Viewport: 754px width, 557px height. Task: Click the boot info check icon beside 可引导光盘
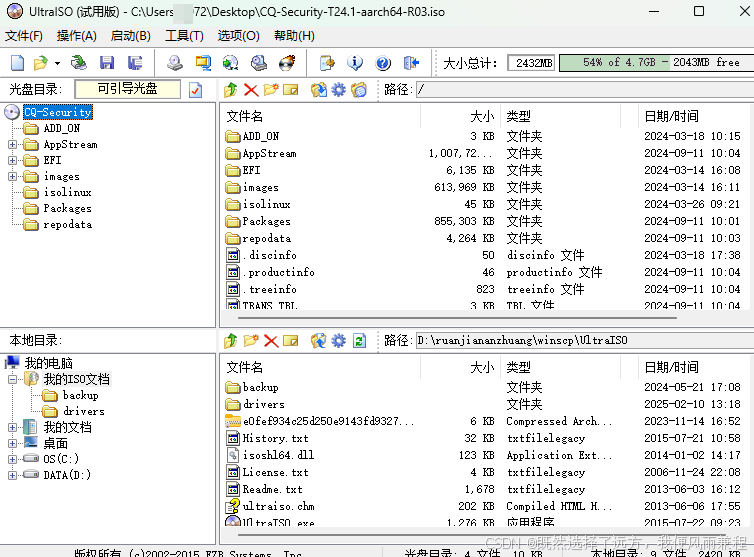tap(196, 90)
